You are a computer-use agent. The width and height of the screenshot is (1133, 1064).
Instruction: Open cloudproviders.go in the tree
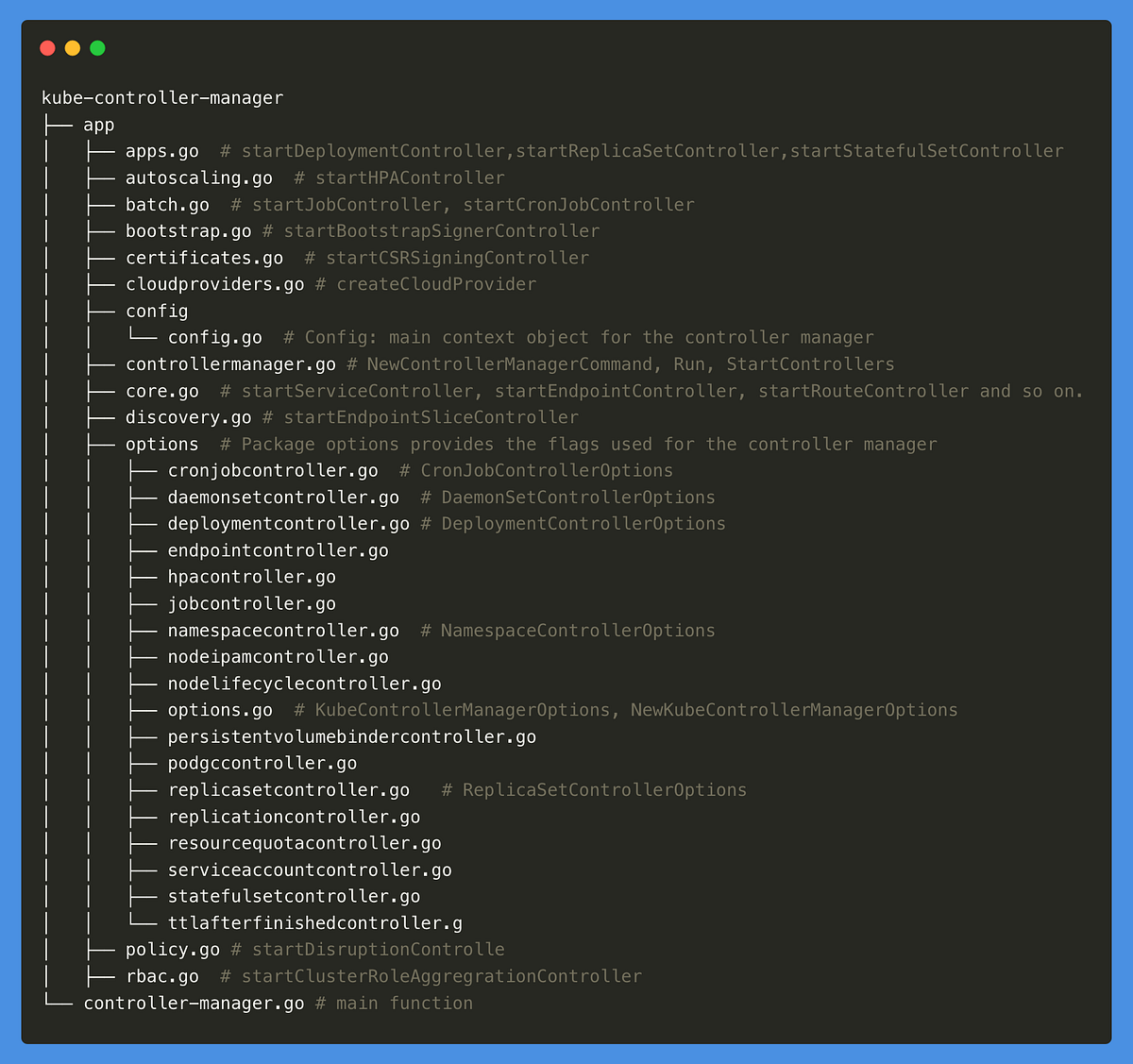pos(214,283)
